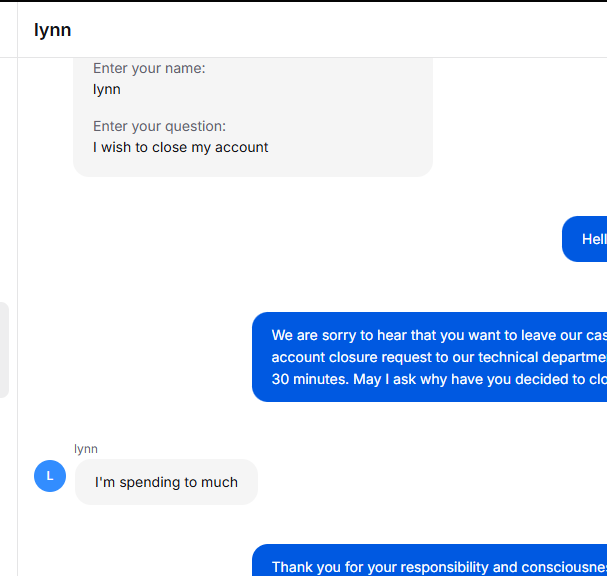Click "We are sorry to hear" message line
The width and height of the screenshot is (607, 576).
pos(439,335)
